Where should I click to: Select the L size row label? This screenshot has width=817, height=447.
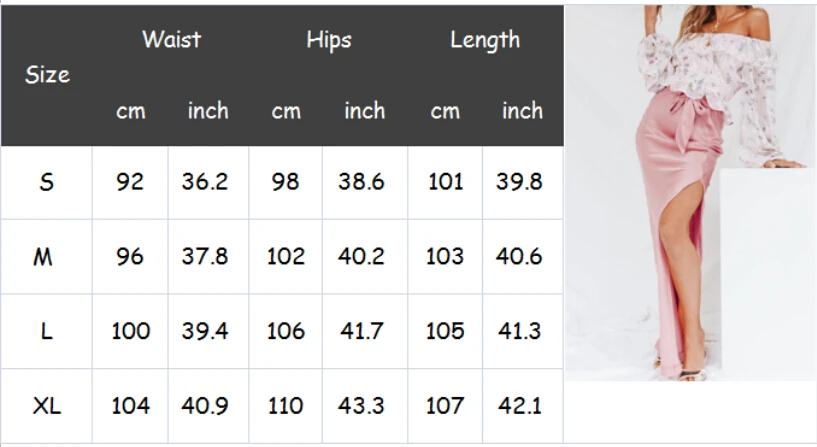46,331
